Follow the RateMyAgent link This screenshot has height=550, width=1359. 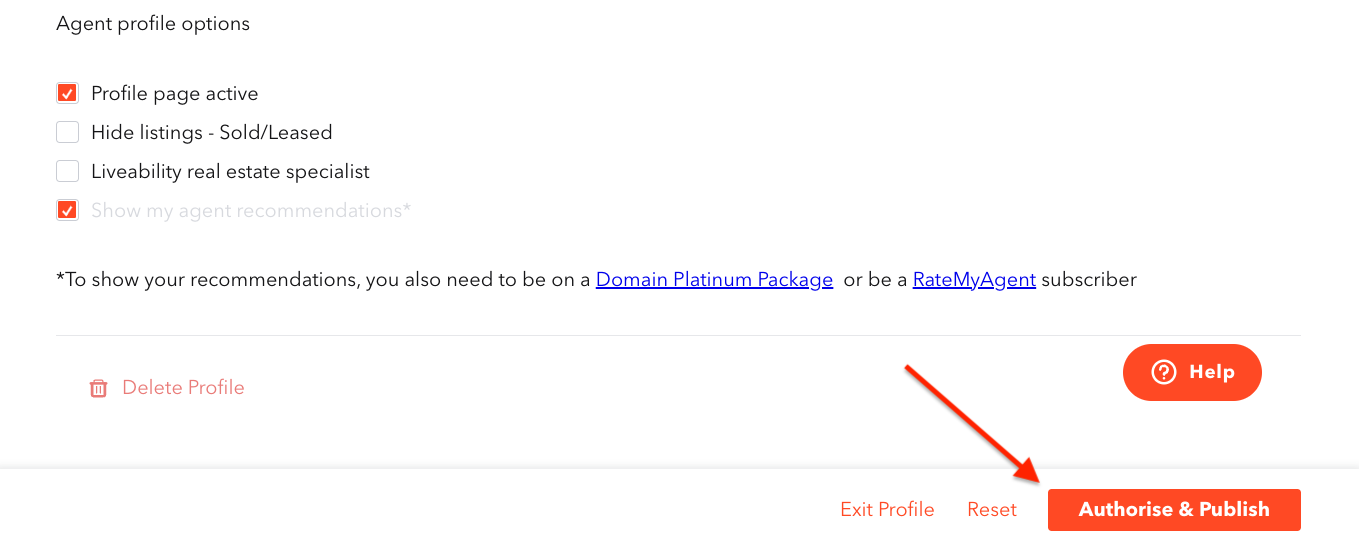pyautogui.click(x=974, y=280)
